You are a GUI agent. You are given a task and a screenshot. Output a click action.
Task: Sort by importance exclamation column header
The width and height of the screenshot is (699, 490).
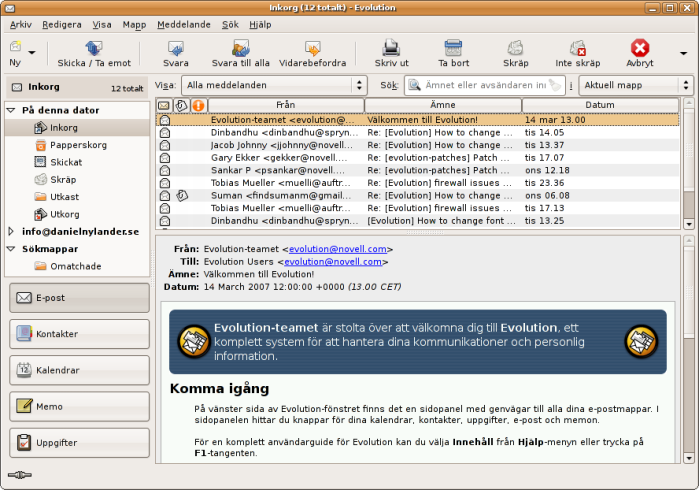tap(198, 105)
